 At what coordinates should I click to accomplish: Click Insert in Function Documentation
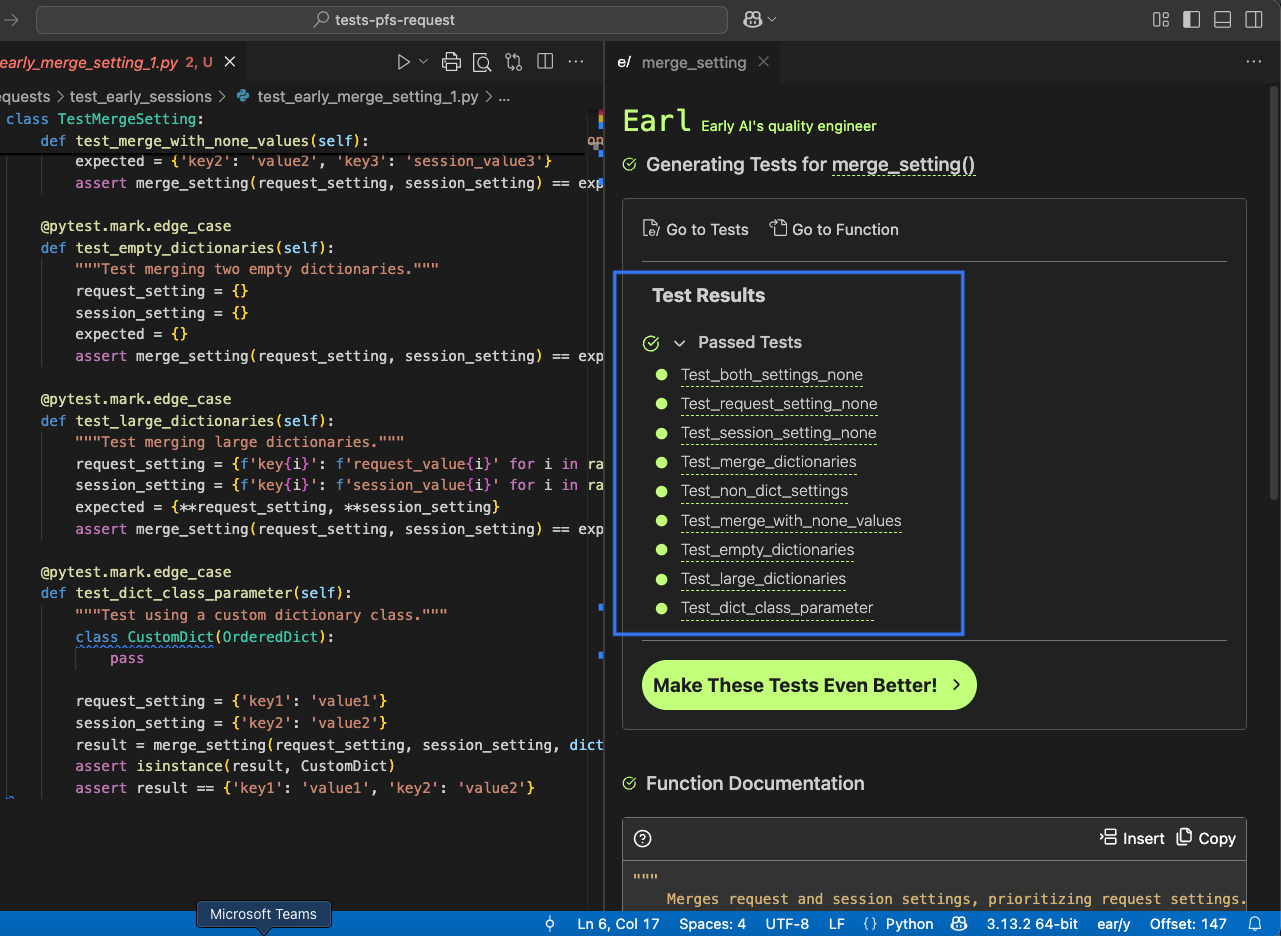click(x=1132, y=838)
